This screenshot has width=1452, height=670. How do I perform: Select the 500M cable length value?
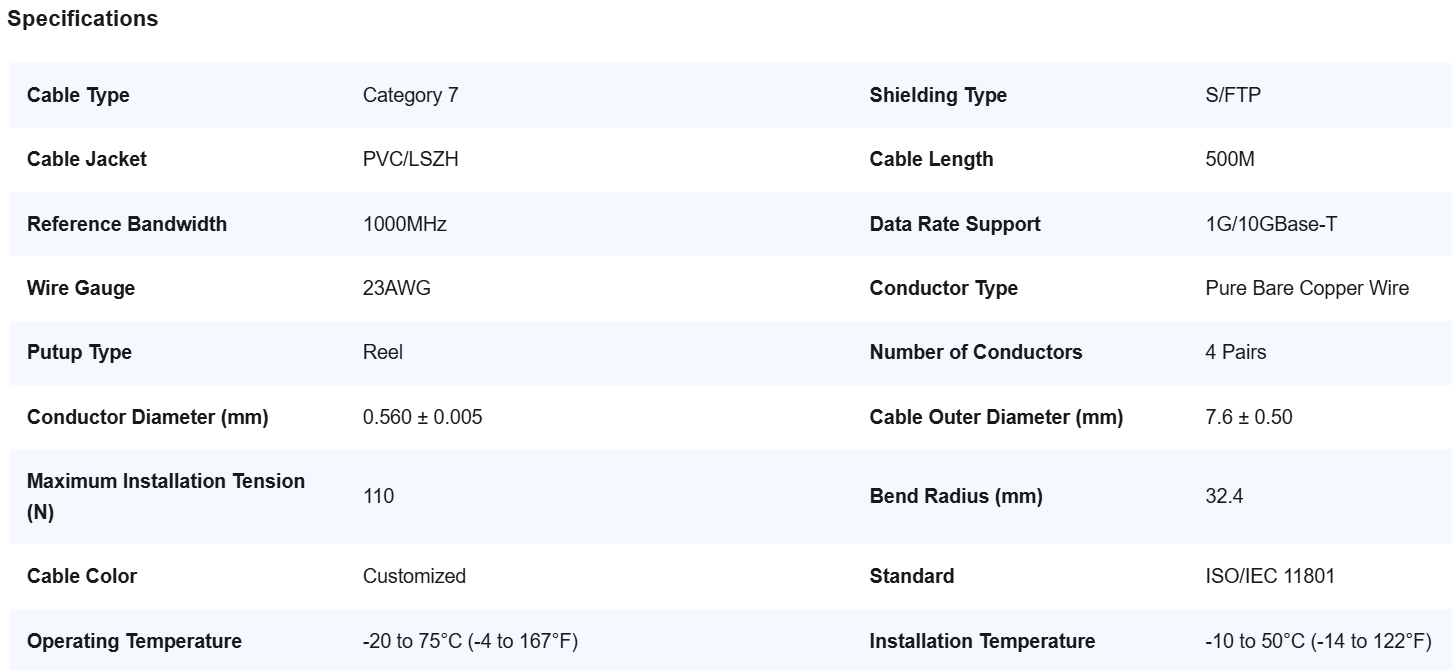click(x=1230, y=160)
